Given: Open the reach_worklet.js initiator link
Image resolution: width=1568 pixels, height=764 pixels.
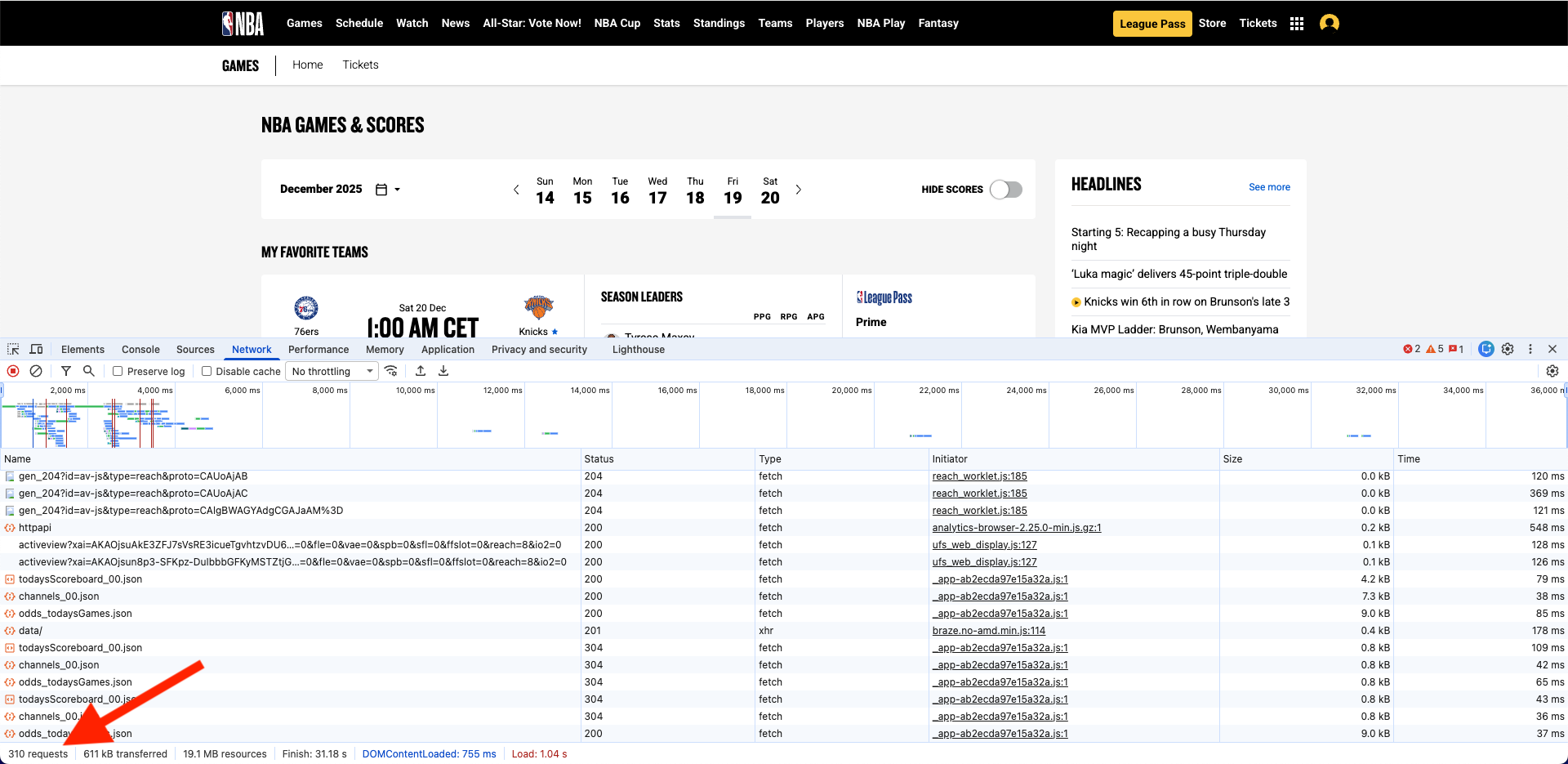Looking at the screenshot, I should coord(979,476).
